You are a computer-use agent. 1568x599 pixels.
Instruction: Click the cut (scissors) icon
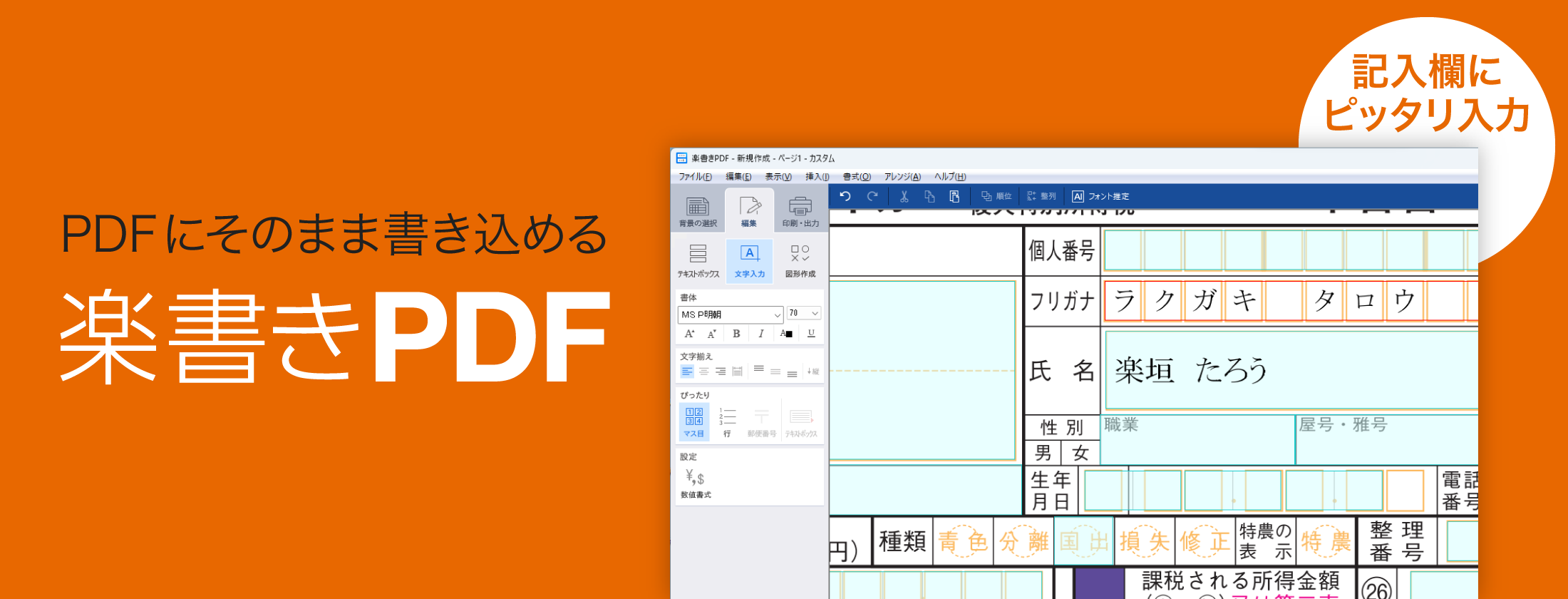pos(904,196)
